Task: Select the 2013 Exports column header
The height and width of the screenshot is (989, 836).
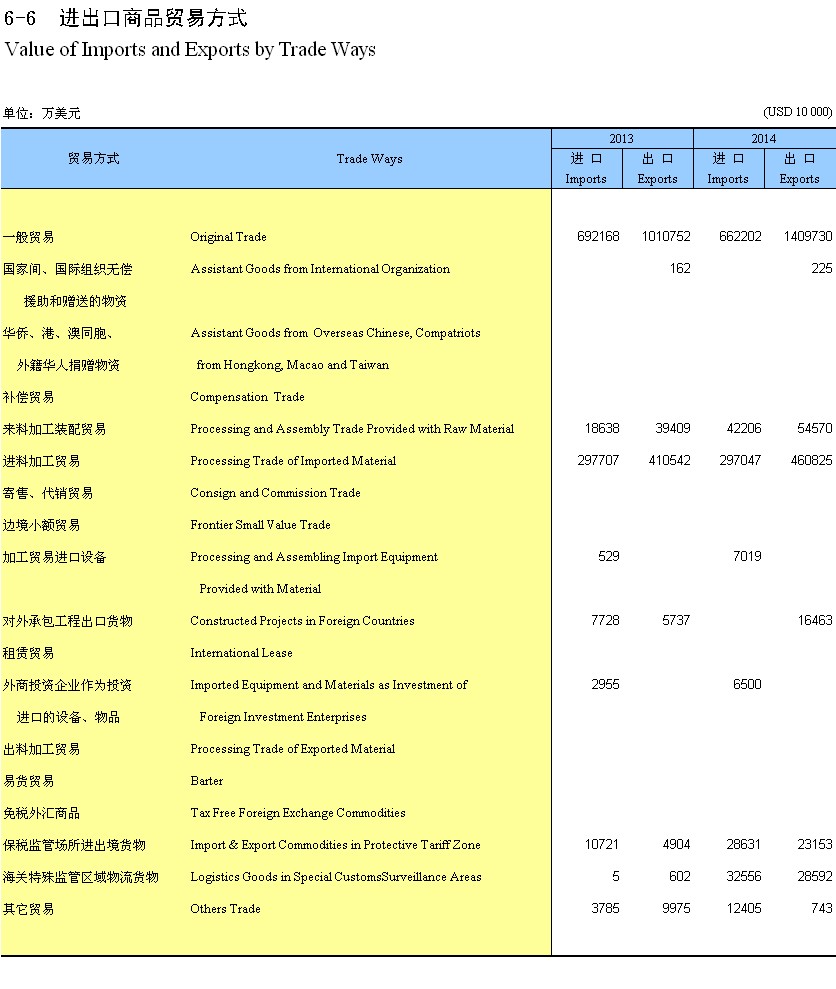Action: coord(657,169)
